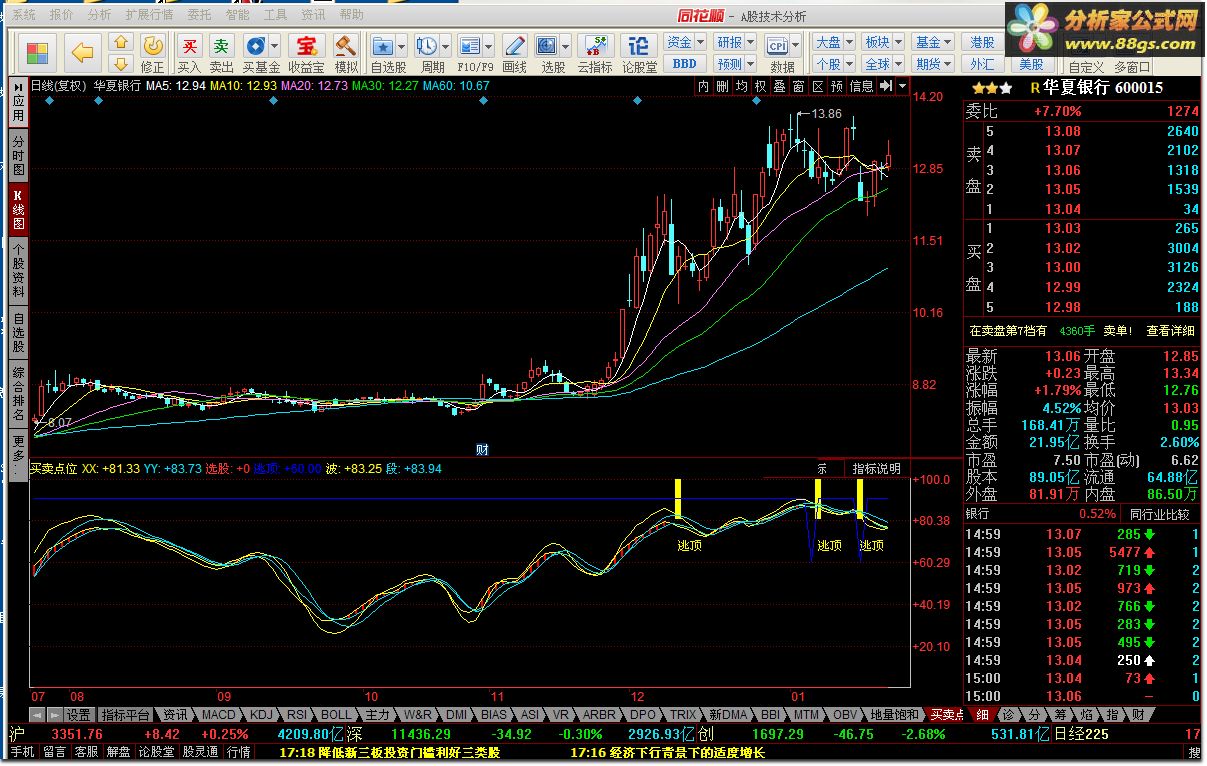
Task: Toggle the 窗 window option
Action: click(x=798, y=87)
